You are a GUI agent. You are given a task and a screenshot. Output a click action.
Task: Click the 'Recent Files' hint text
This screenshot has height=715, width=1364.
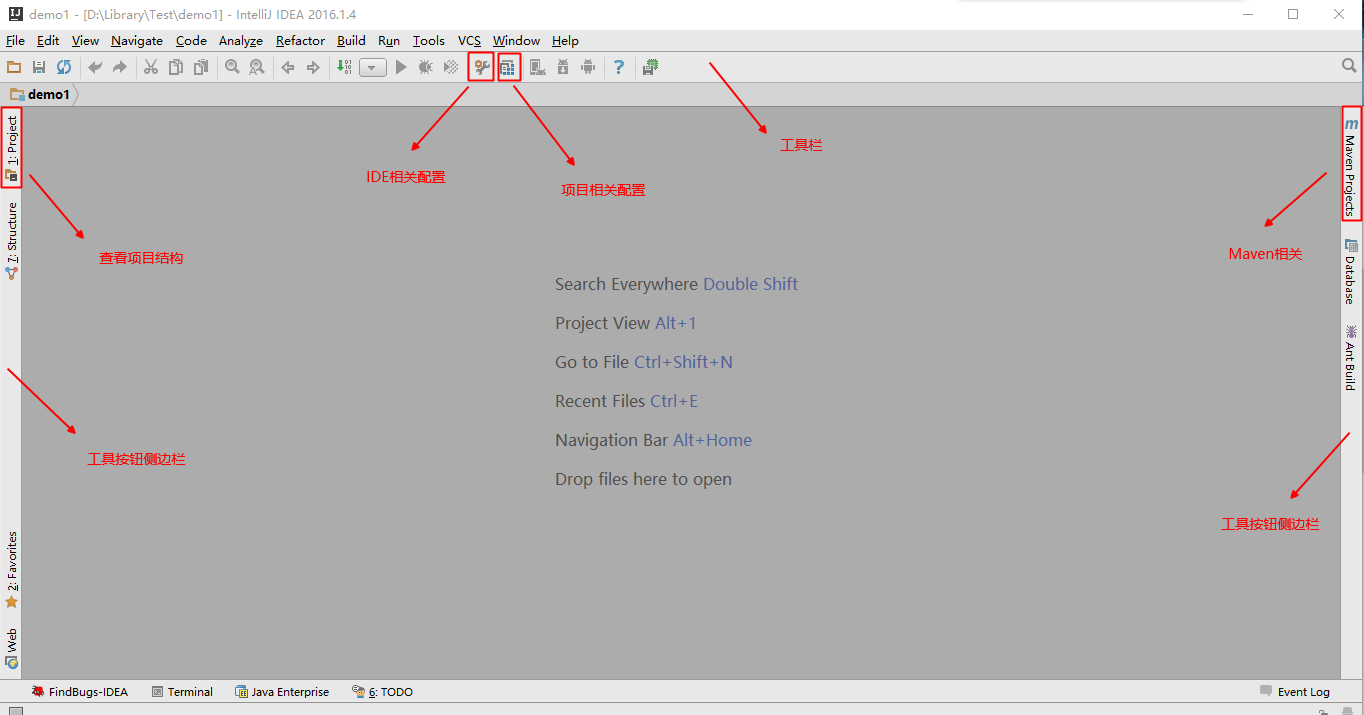(601, 401)
